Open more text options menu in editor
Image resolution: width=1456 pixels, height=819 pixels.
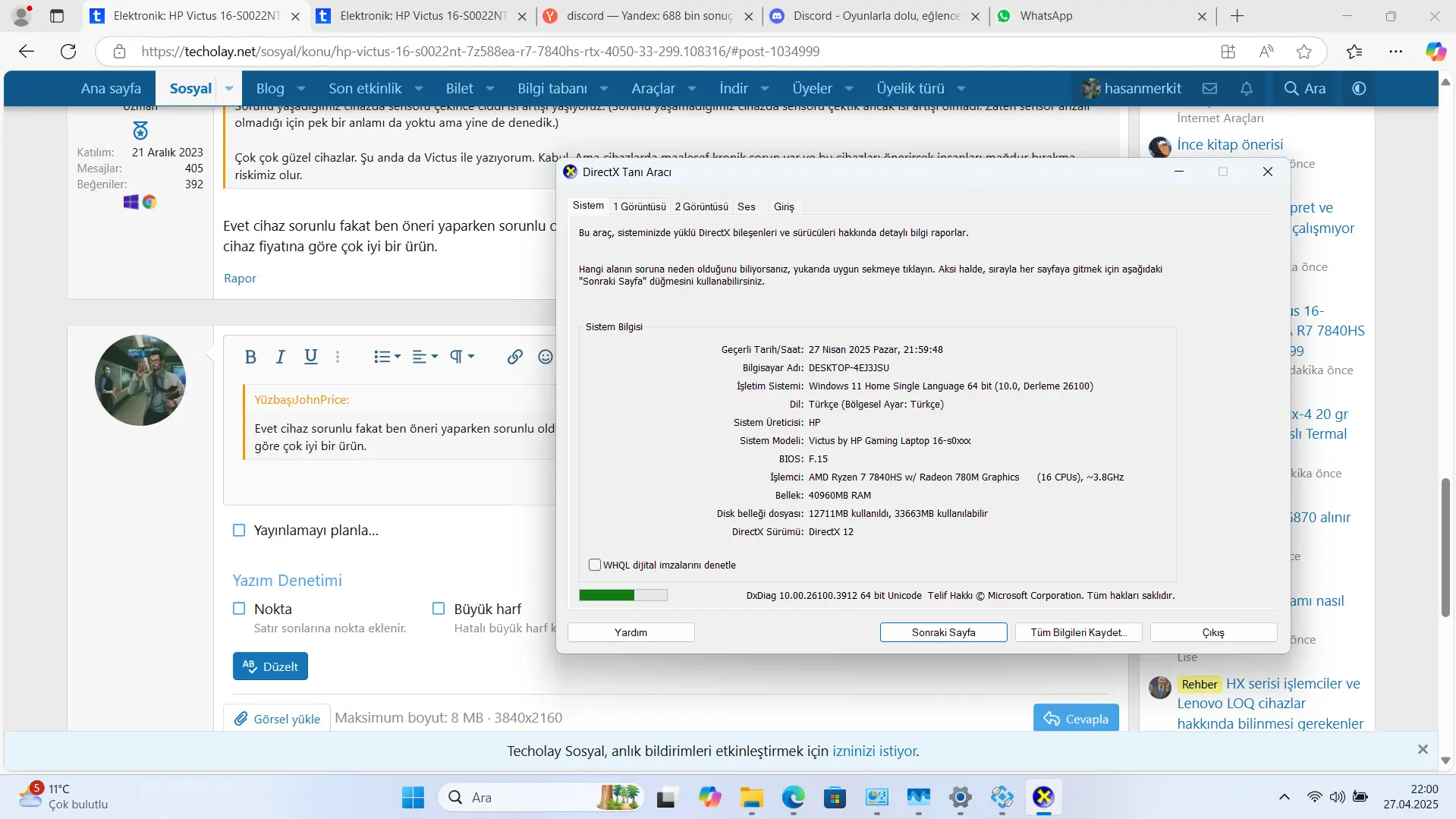338,357
